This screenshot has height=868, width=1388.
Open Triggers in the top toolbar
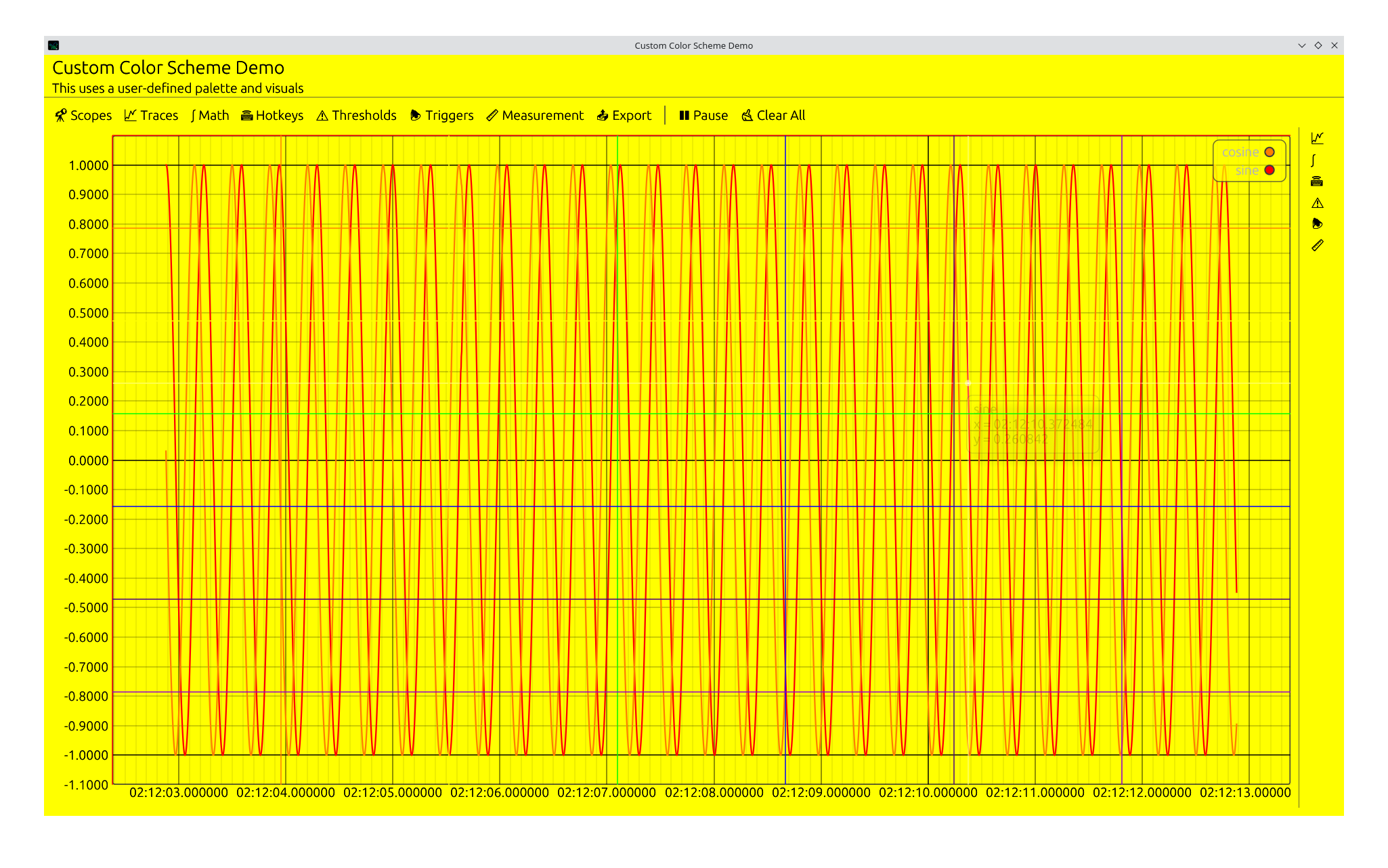pyautogui.click(x=441, y=115)
